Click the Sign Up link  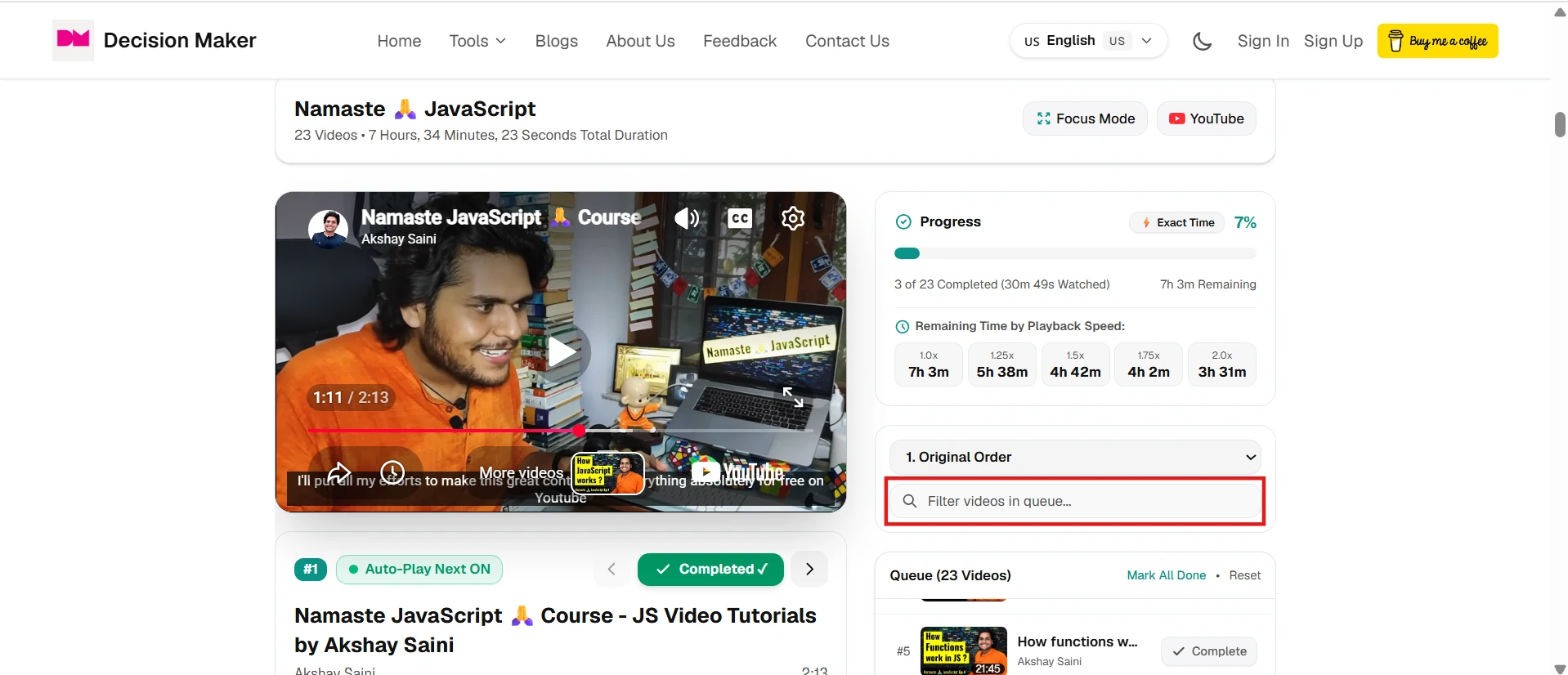pyautogui.click(x=1333, y=41)
